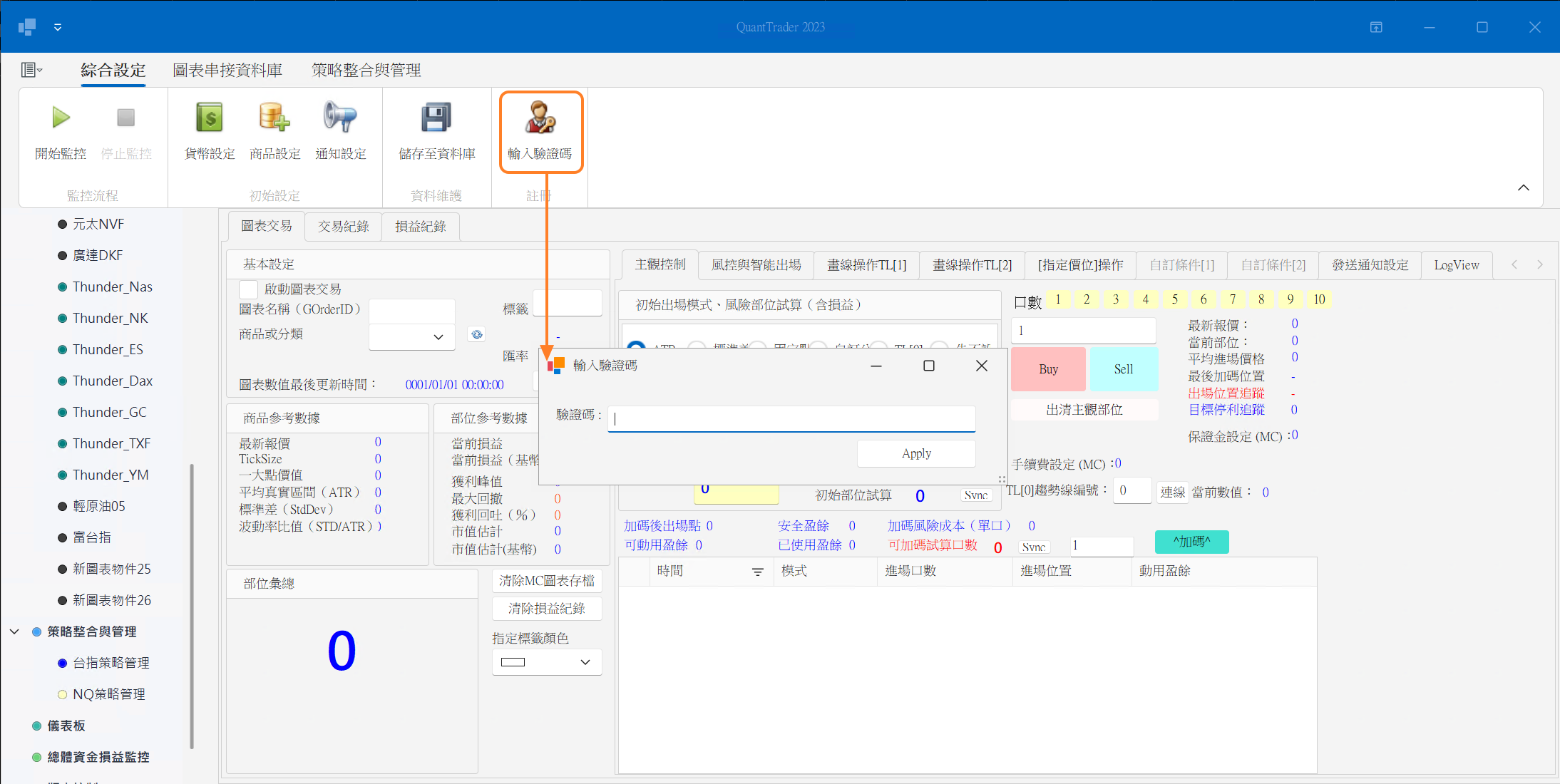Open the 風控與智能出場 tab
This screenshot has height=784, width=1560.
point(756,264)
